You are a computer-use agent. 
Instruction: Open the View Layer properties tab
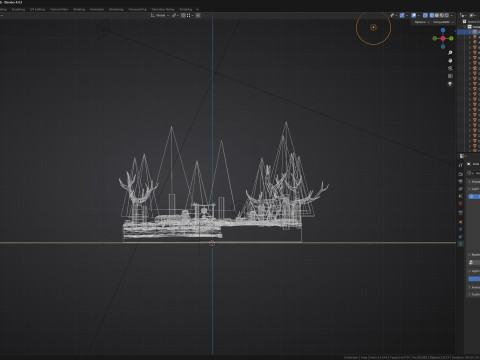461,189
